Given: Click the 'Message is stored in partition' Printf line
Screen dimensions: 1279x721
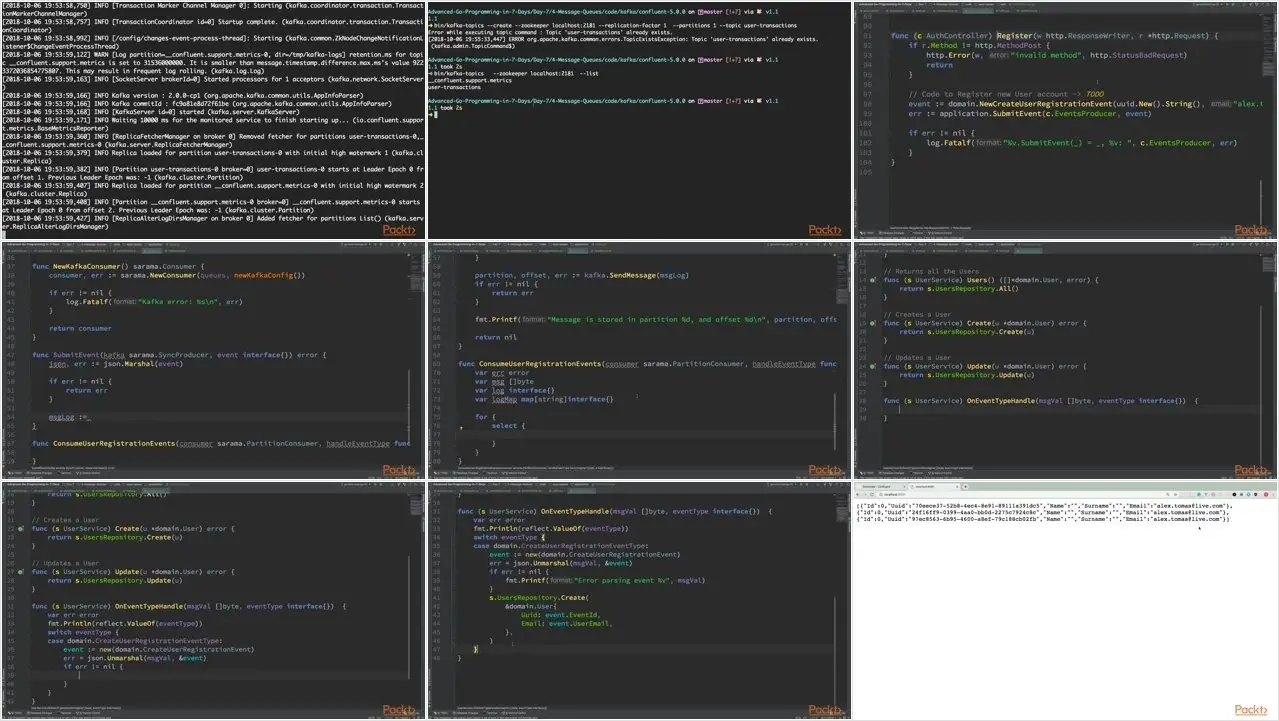Looking at the screenshot, I should point(656,319).
